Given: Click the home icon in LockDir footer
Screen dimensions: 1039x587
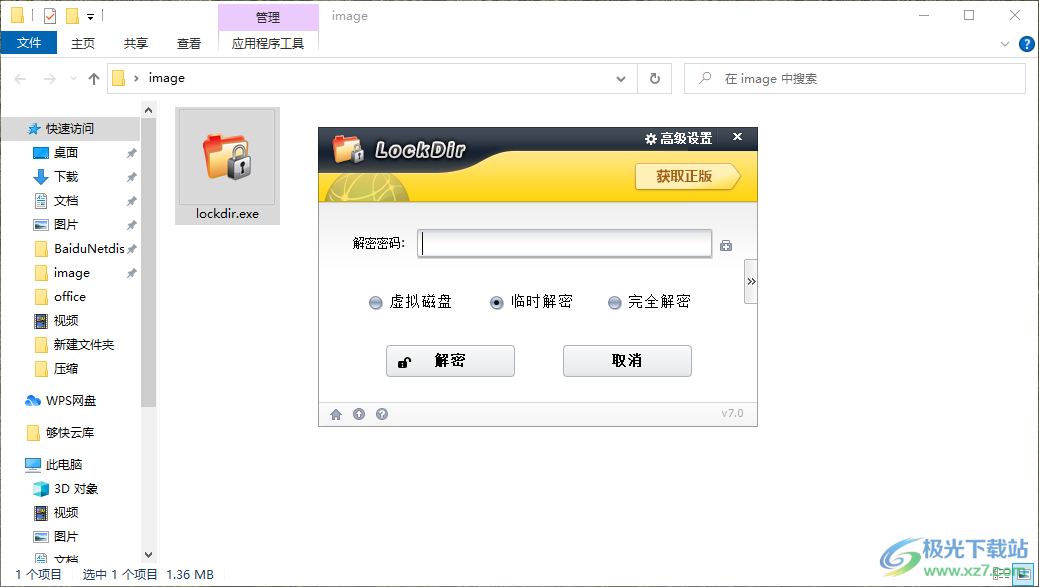Looking at the screenshot, I should (x=336, y=414).
